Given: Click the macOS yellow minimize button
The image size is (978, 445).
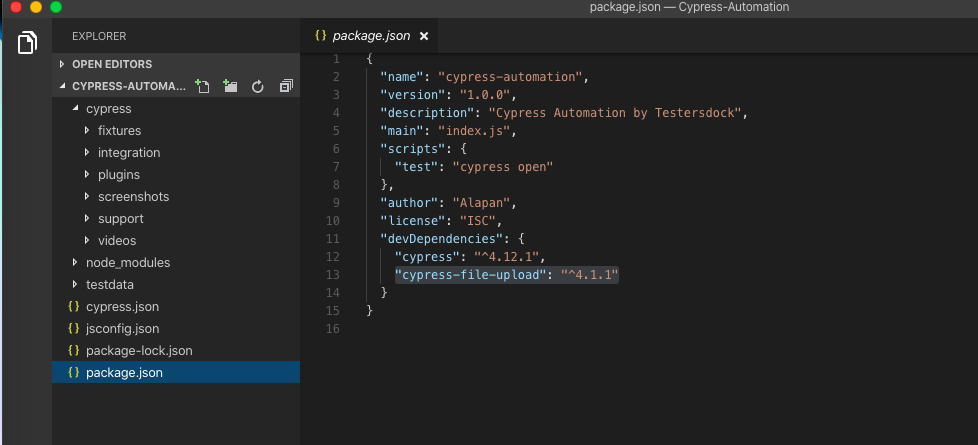Looking at the screenshot, I should point(36,7).
